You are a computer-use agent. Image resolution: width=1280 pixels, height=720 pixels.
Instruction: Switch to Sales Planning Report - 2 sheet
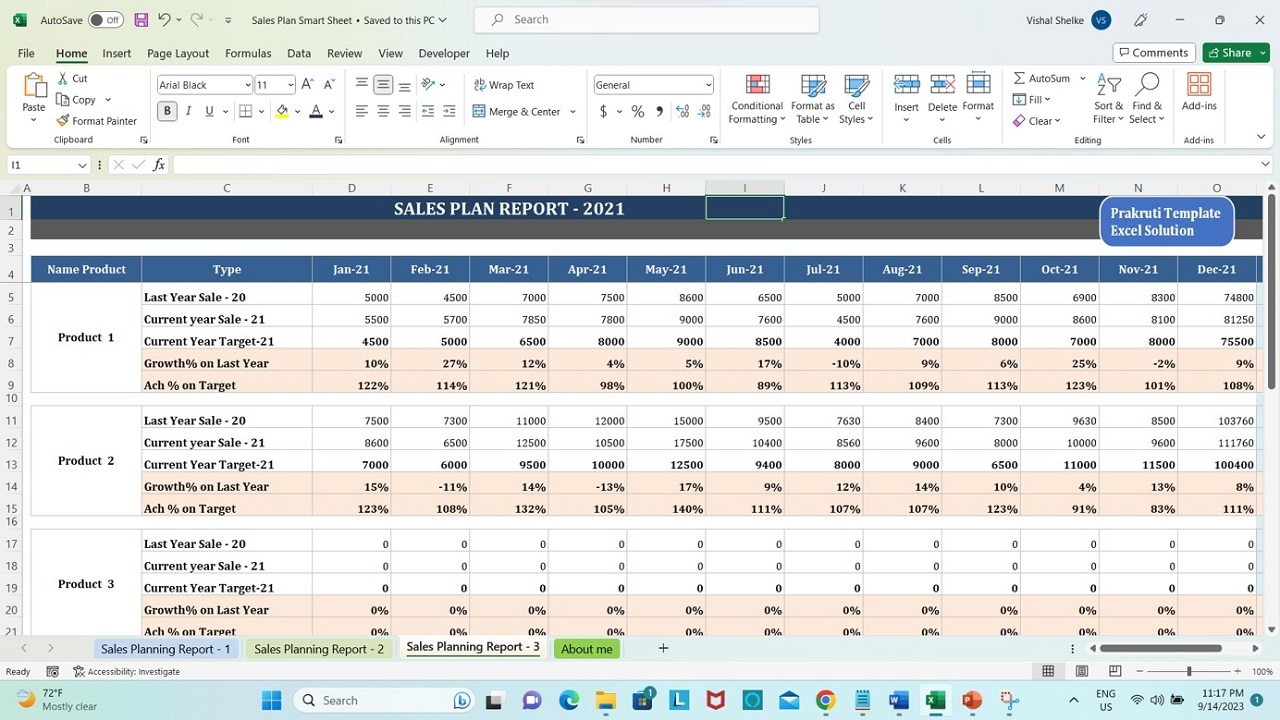tap(319, 649)
